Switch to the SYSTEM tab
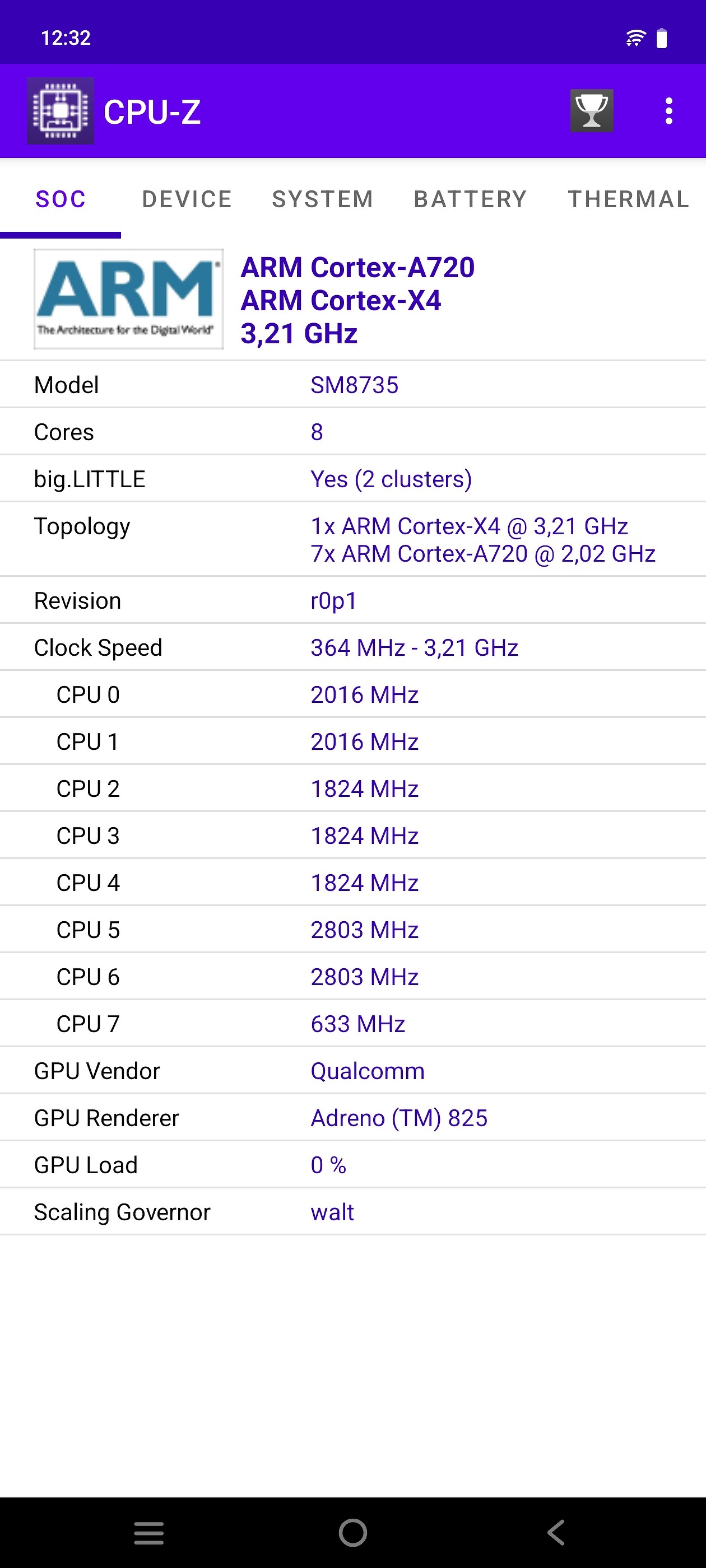Image resolution: width=706 pixels, height=1568 pixels. (322, 199)
